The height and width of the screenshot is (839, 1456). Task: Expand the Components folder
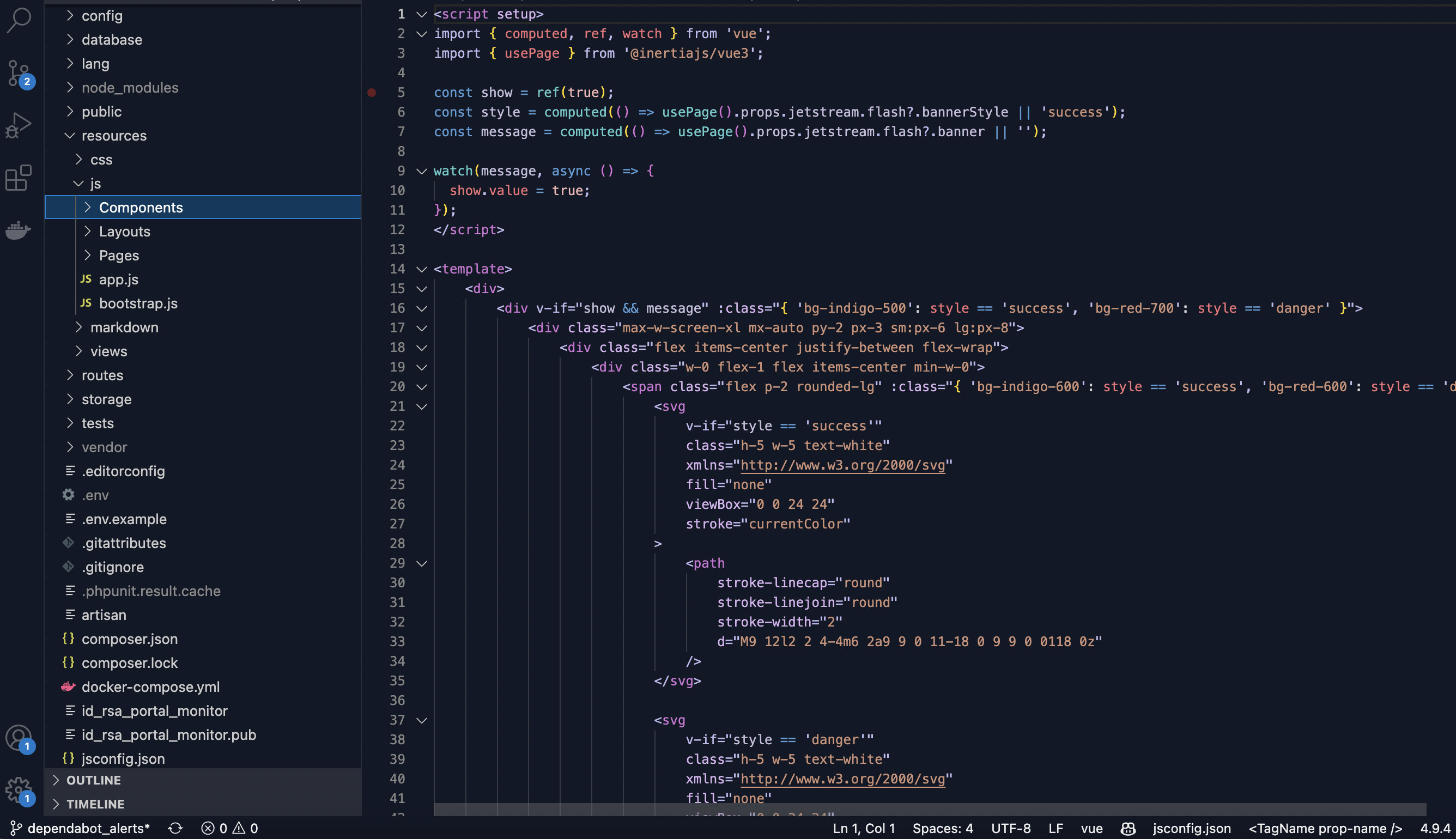coord(141,208)
